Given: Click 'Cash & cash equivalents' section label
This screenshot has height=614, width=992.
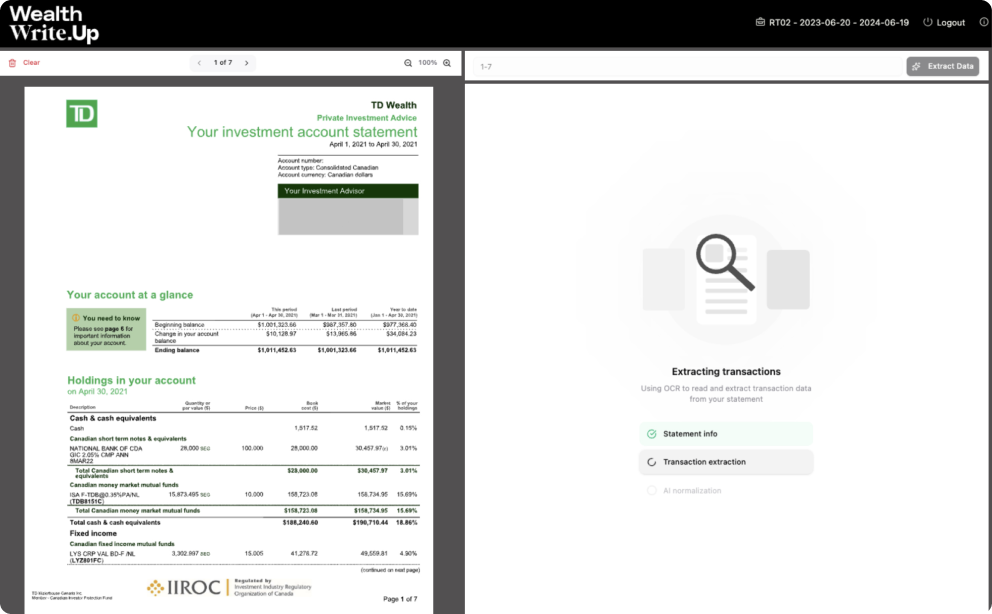Looking at the screenshot, I should tap(113, 418).
